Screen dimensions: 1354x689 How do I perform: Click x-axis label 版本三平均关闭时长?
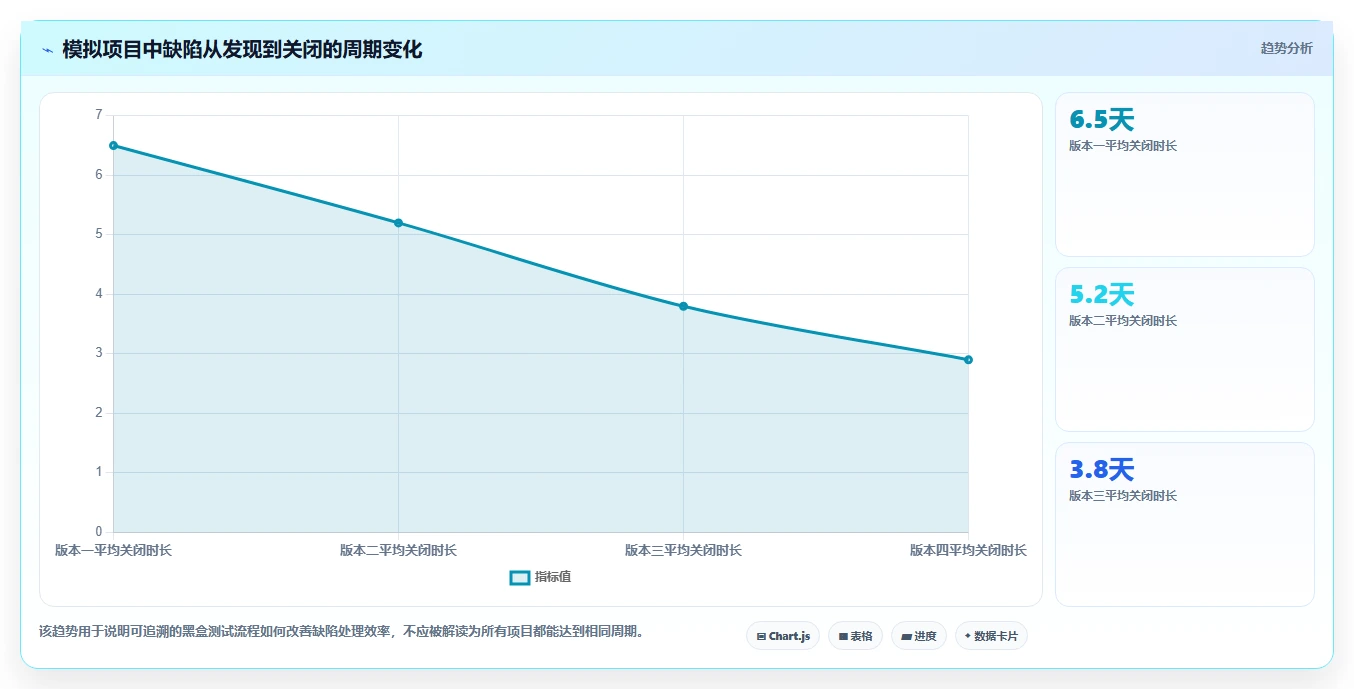(683, 550)
